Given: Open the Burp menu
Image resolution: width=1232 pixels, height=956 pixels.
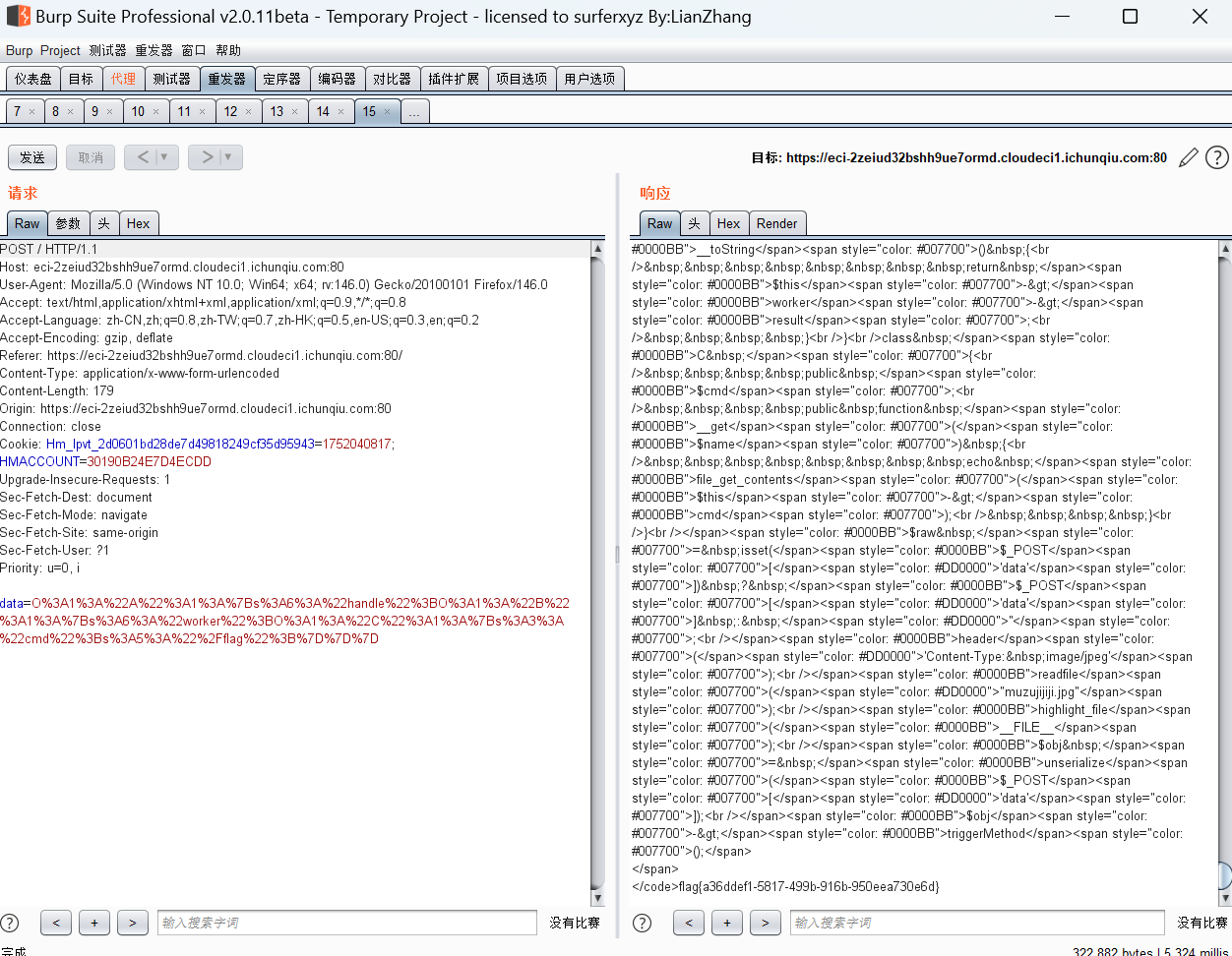Looking at the screenshot, I should tap(19, 50).
